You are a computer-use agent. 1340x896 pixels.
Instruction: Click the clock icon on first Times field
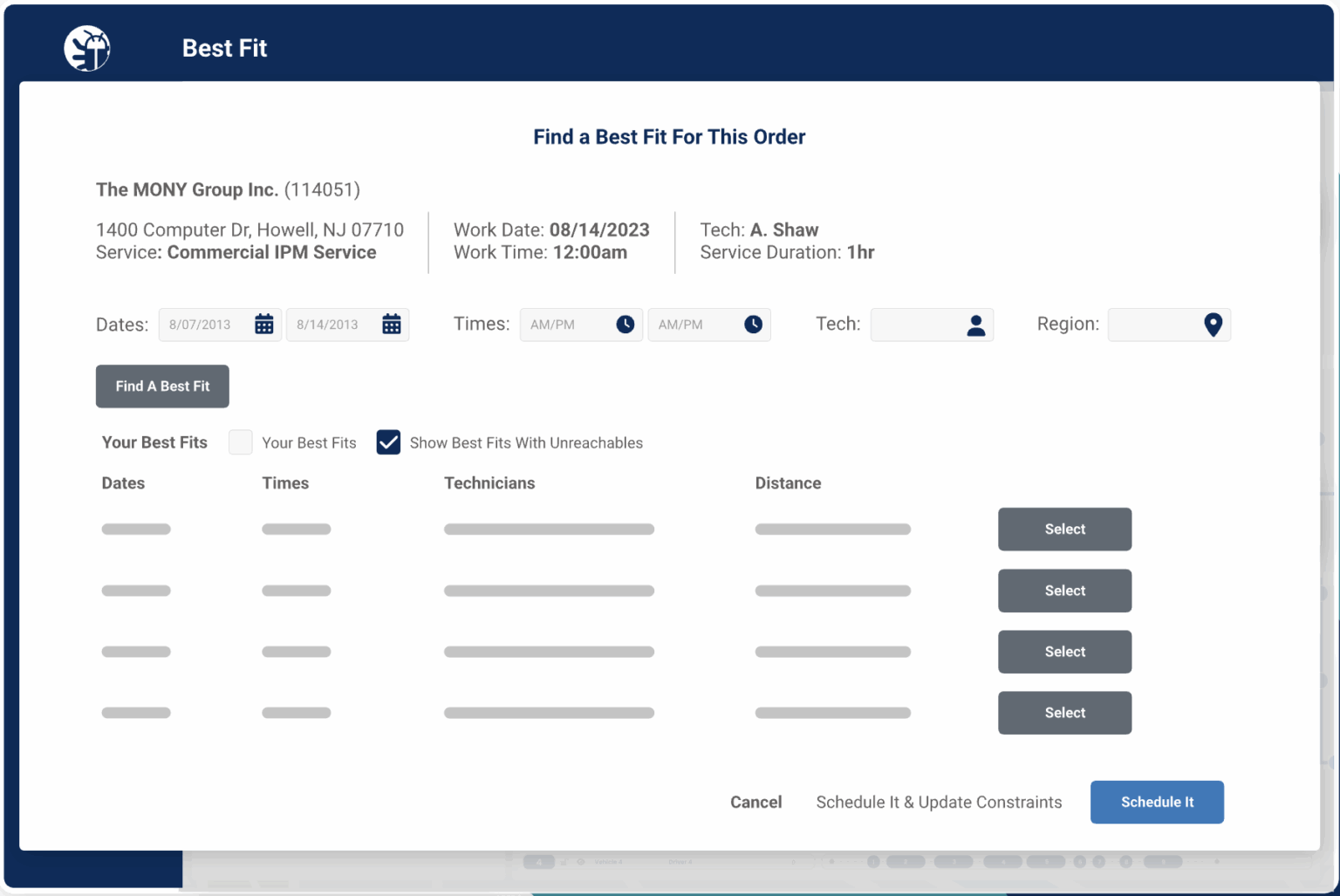625,324
